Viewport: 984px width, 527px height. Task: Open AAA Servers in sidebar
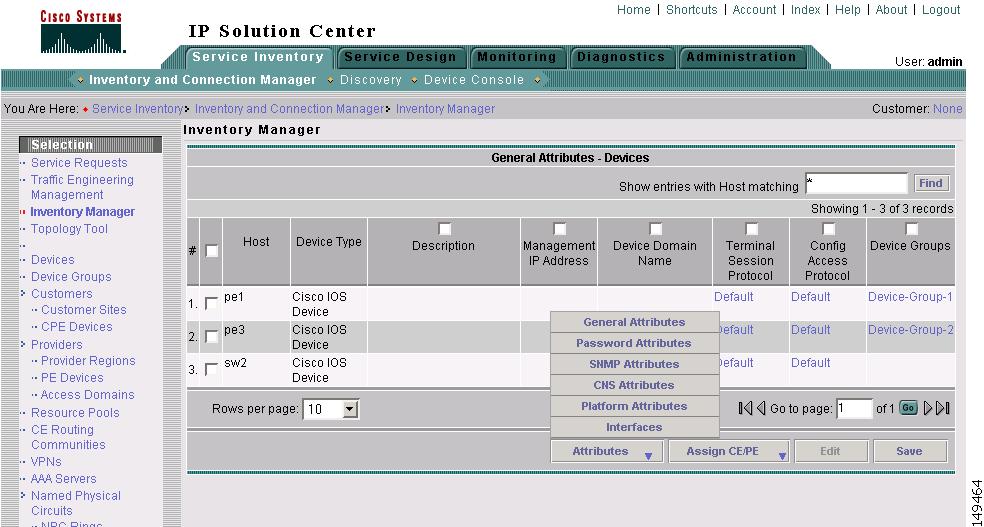point(63,479)
